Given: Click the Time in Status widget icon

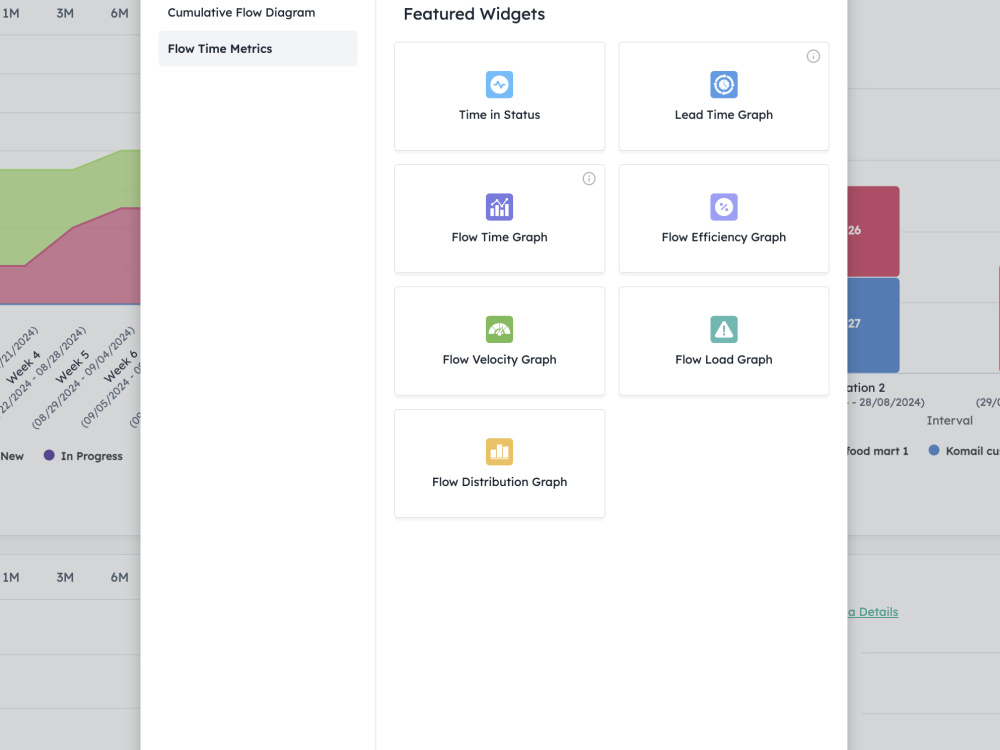Looking at the screenshot, I should [499, 84].
